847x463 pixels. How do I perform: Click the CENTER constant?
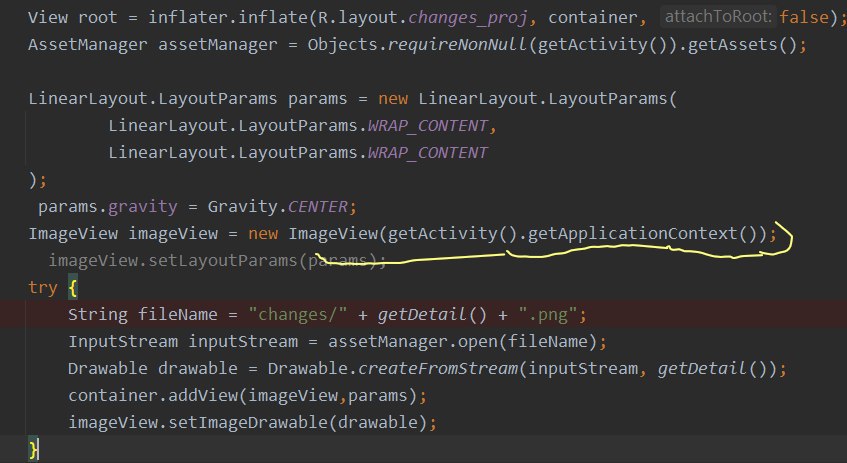[318, 207]
